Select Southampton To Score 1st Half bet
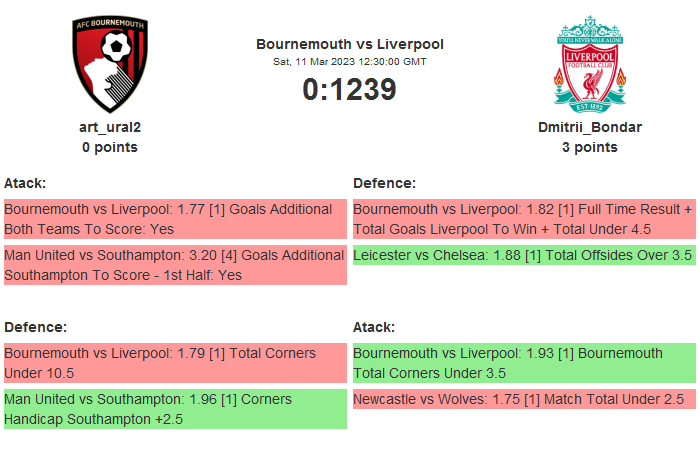Image resolution: width=700 pixels, height=460 pixels. 175,265
